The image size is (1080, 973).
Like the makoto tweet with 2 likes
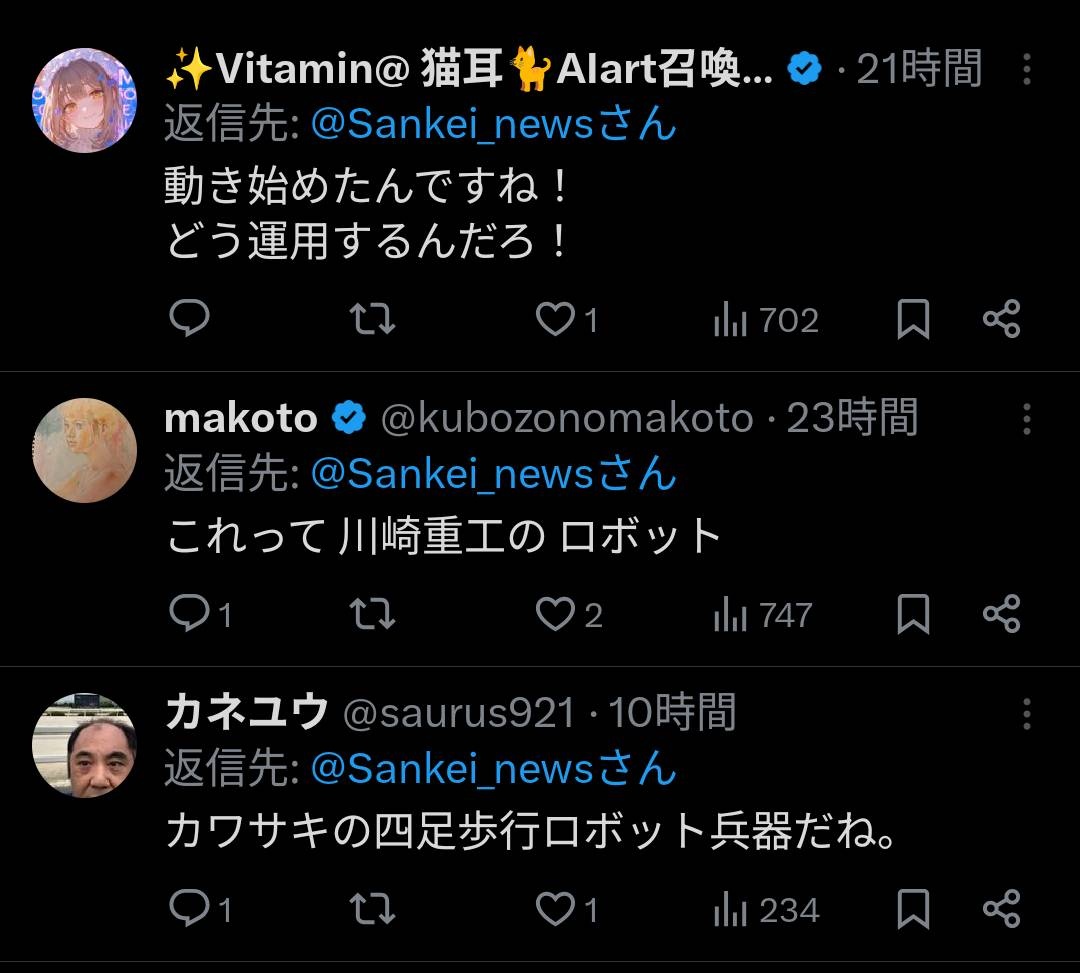[556, 614]
